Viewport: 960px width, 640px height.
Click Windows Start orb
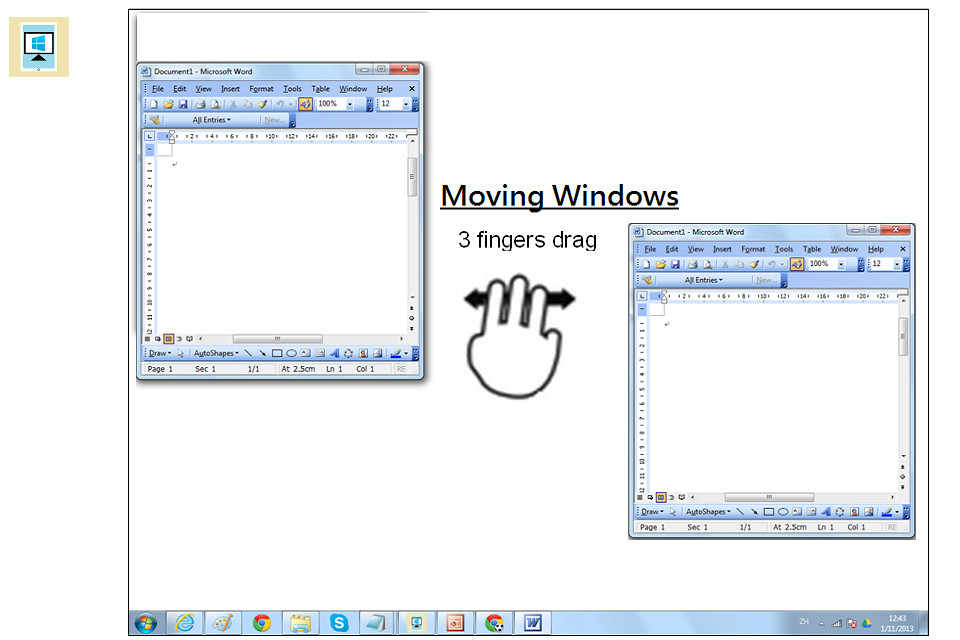click(x=146, y=623)
